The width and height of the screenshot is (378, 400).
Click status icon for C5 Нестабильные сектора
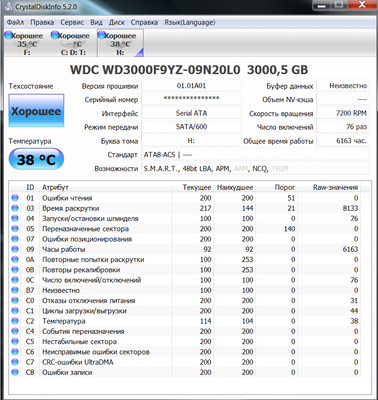15,342
